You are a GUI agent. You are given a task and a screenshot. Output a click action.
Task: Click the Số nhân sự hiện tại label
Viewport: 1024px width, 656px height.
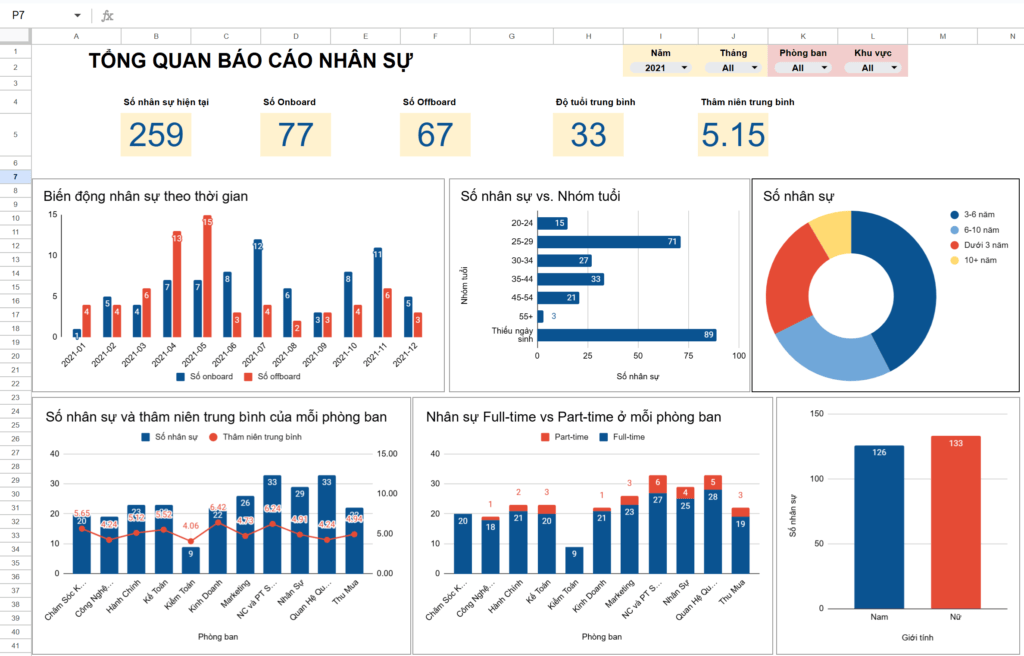coord(166,102)
